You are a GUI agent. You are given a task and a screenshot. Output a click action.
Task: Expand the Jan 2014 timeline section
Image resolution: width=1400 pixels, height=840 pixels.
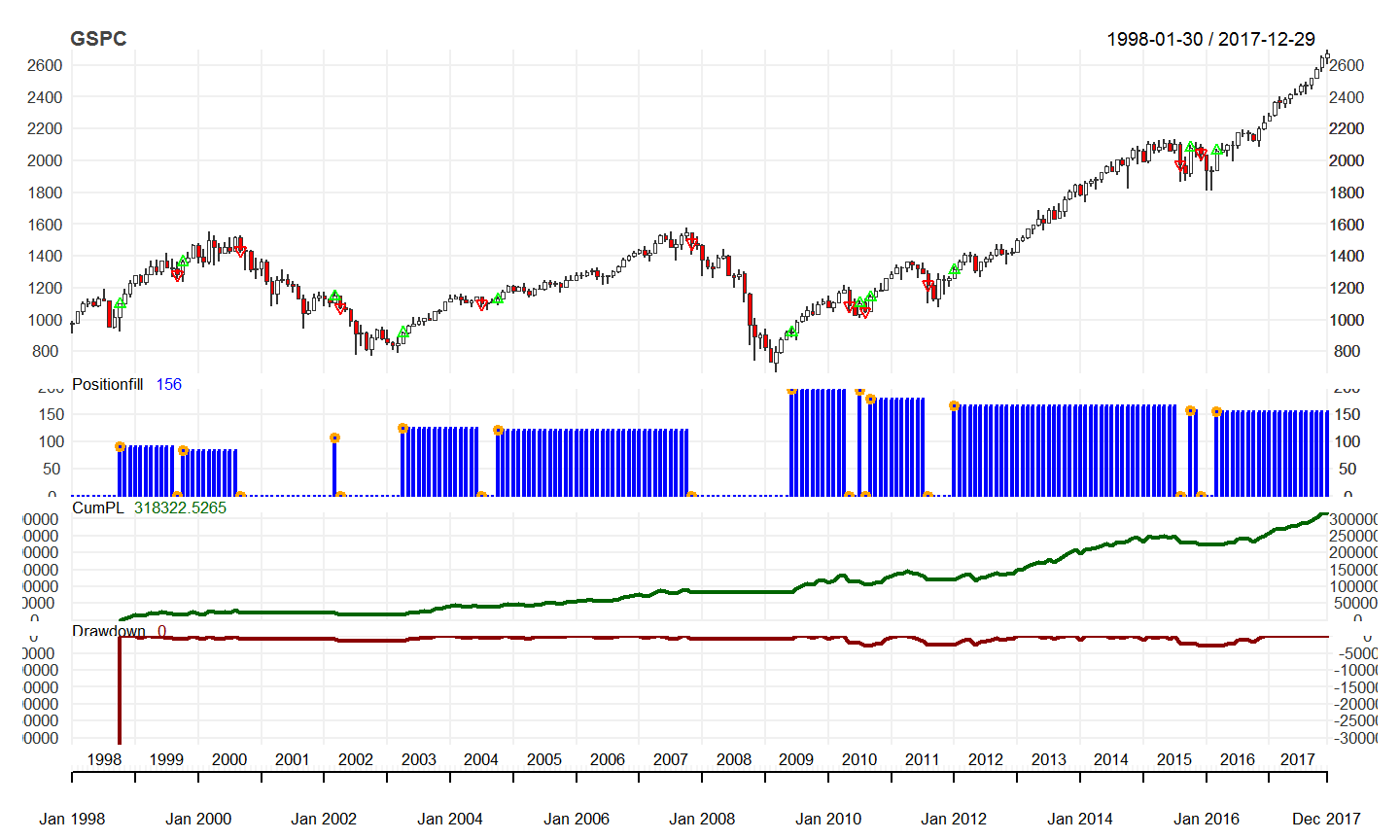tap(1081, 819)
